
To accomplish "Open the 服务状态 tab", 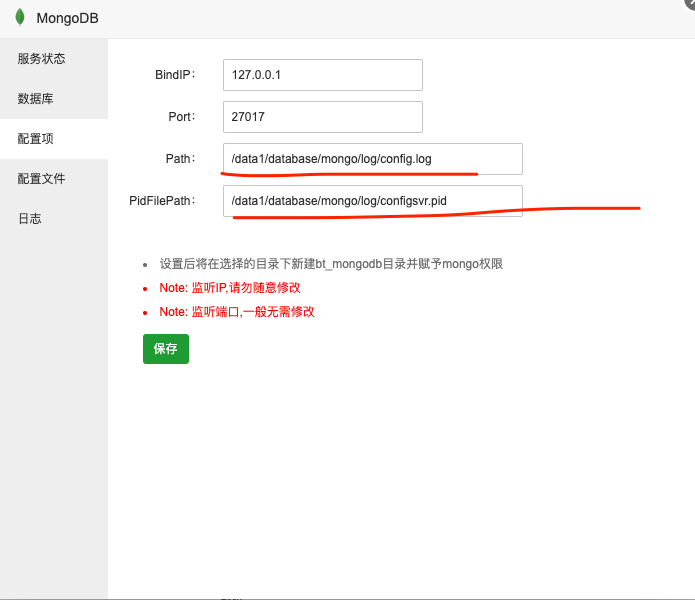I will [x=54, y=58].
